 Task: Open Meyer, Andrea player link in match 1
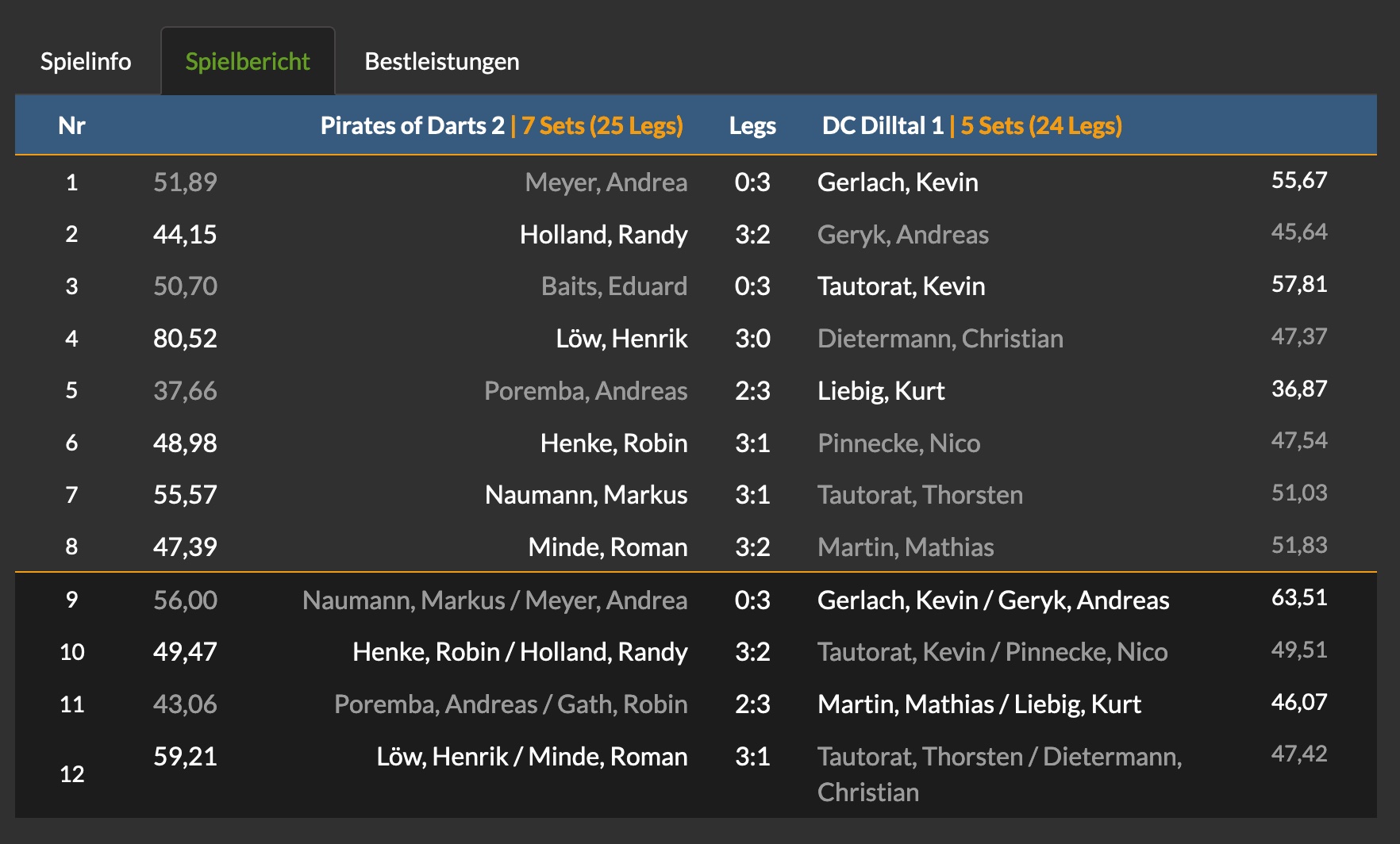coord(606,182)
